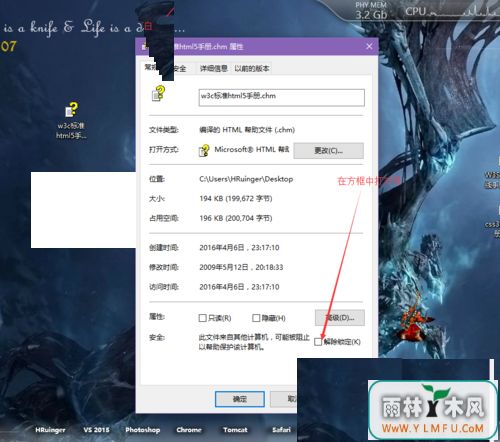Click the file icon beside the filename field
The height and width of the screenshot is (442, 500).
pyautogui.click(x=158, y=94)
